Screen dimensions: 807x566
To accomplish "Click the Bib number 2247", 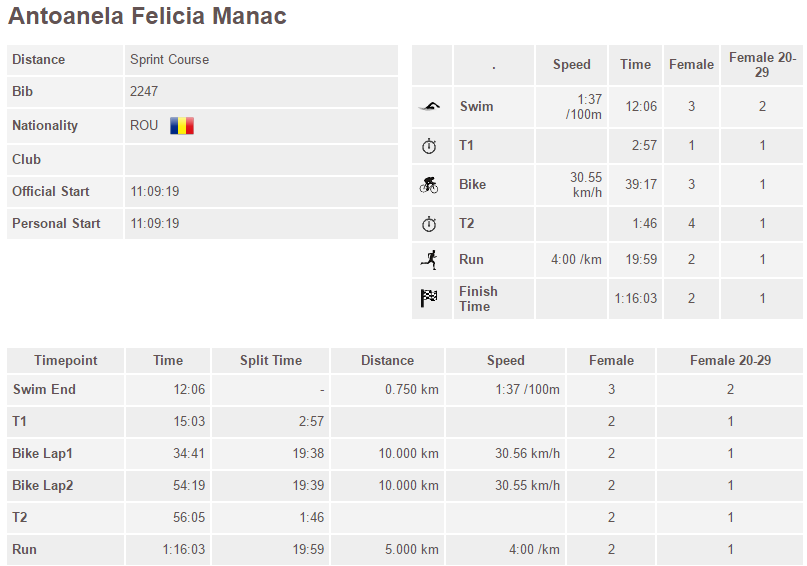I will [x=144, y=92].
